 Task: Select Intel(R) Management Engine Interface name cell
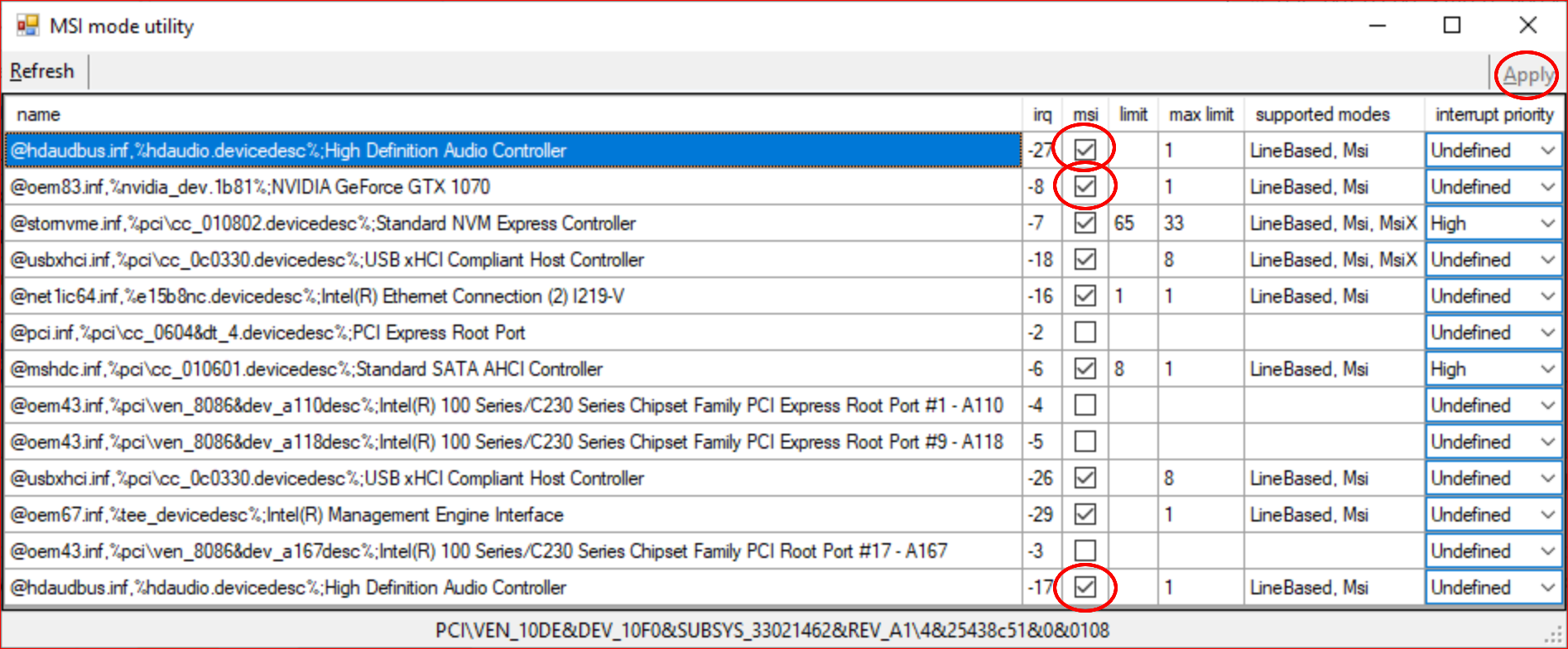[x=513, y=515]
